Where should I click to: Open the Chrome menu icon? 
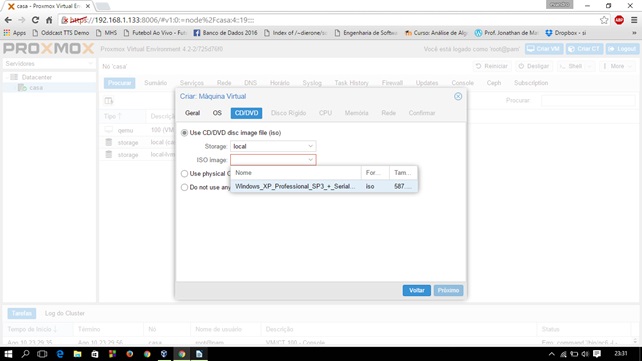pos(634,20)
